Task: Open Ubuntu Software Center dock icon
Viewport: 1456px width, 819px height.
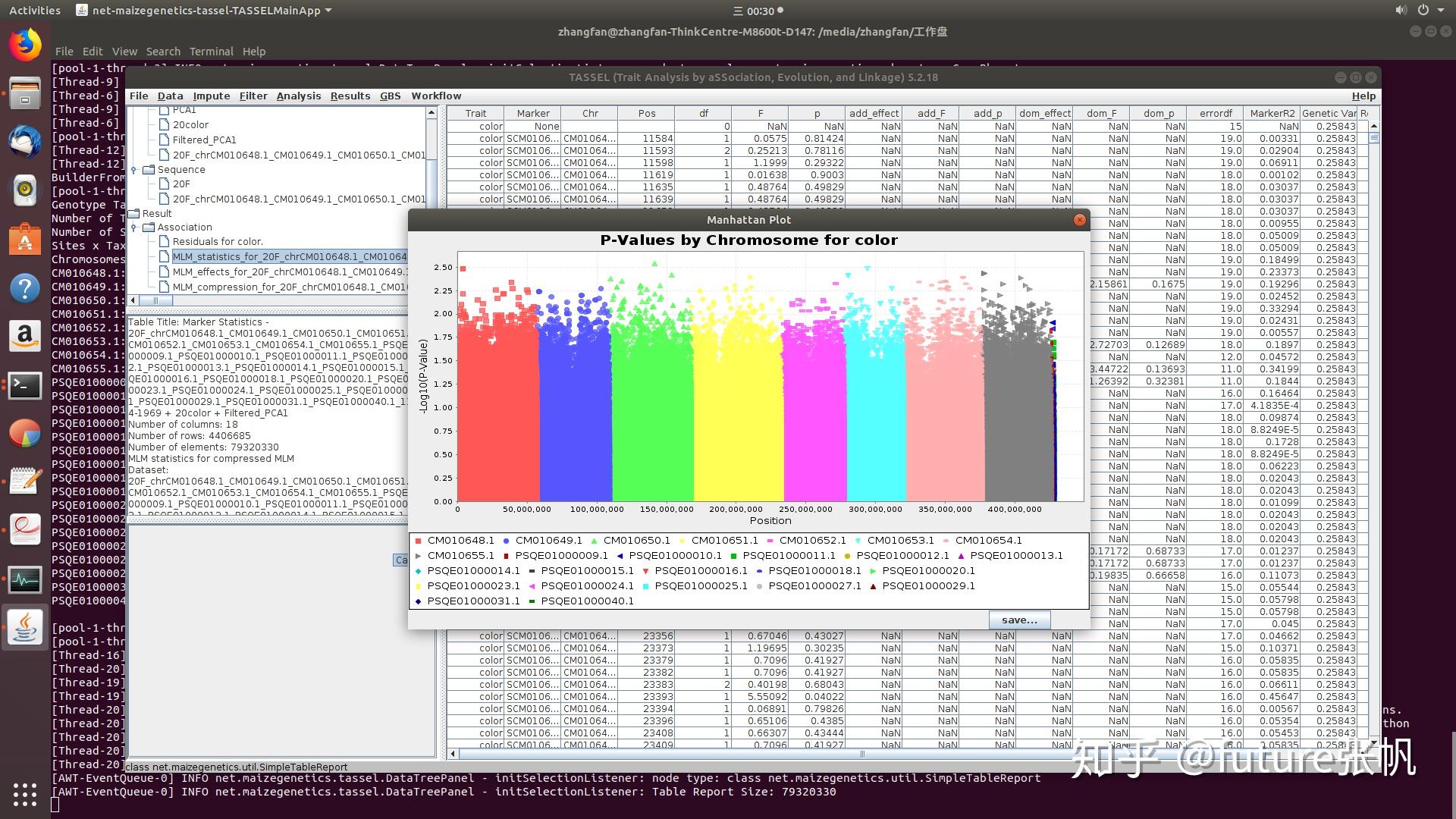Action: 25,240
